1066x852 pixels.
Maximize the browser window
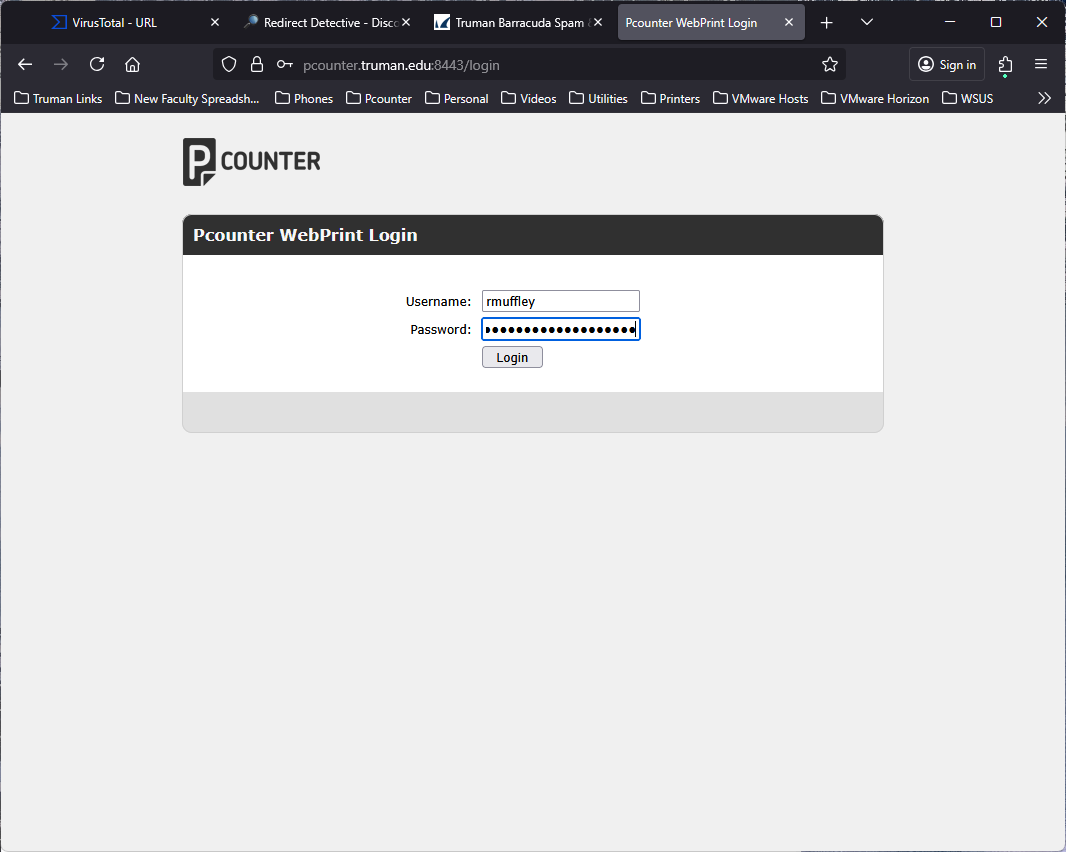coord(996,22)
